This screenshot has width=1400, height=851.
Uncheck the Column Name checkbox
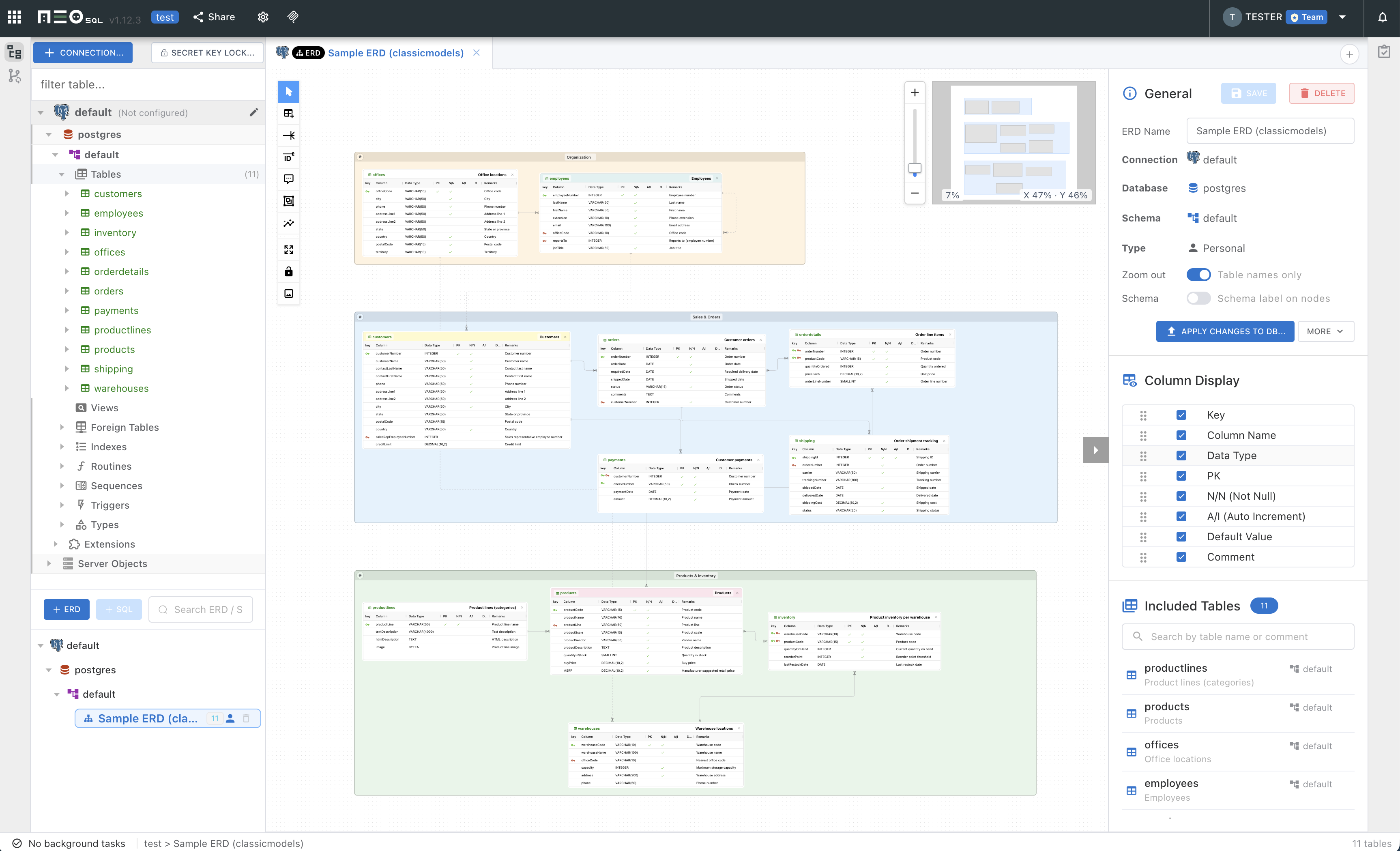click(x=1181, y=436)
